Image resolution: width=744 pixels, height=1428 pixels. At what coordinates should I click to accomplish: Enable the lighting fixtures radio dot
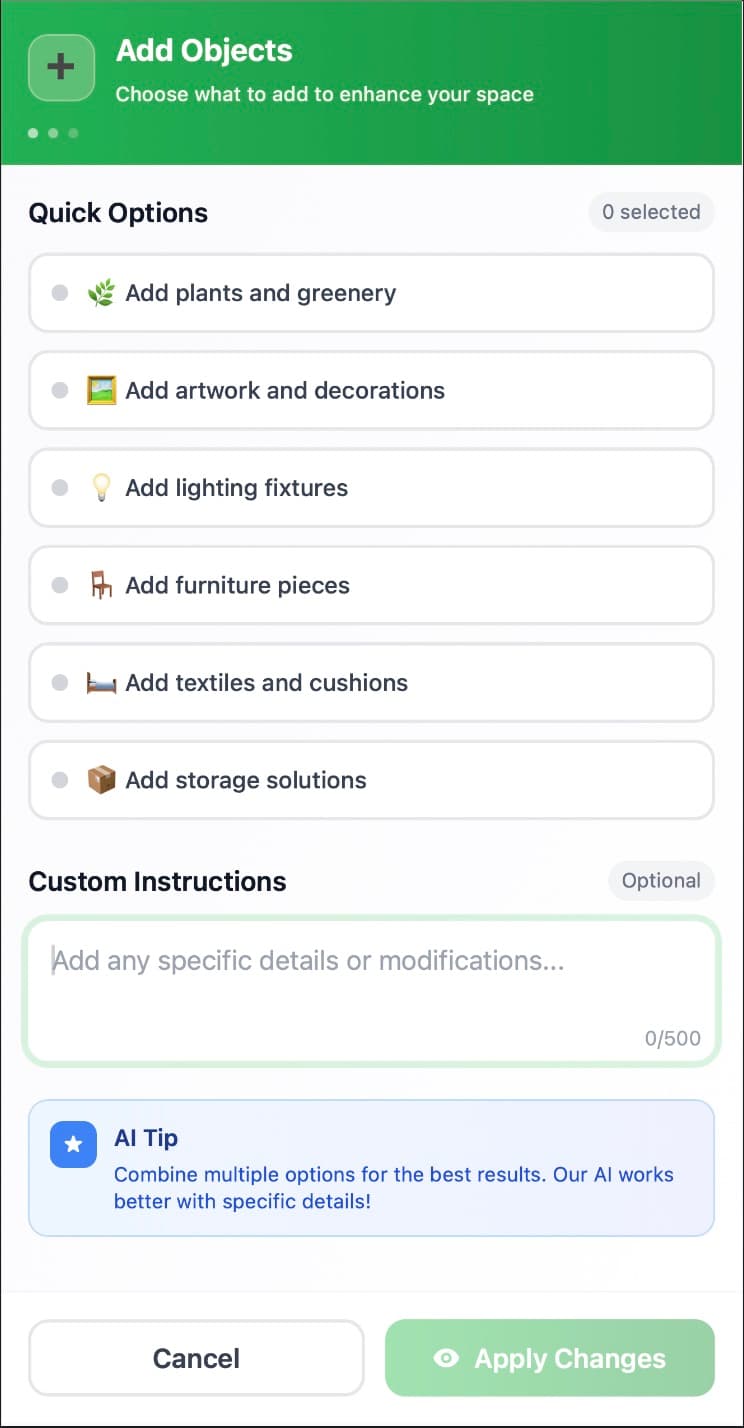pyautogui.click(x=60, y=488)
